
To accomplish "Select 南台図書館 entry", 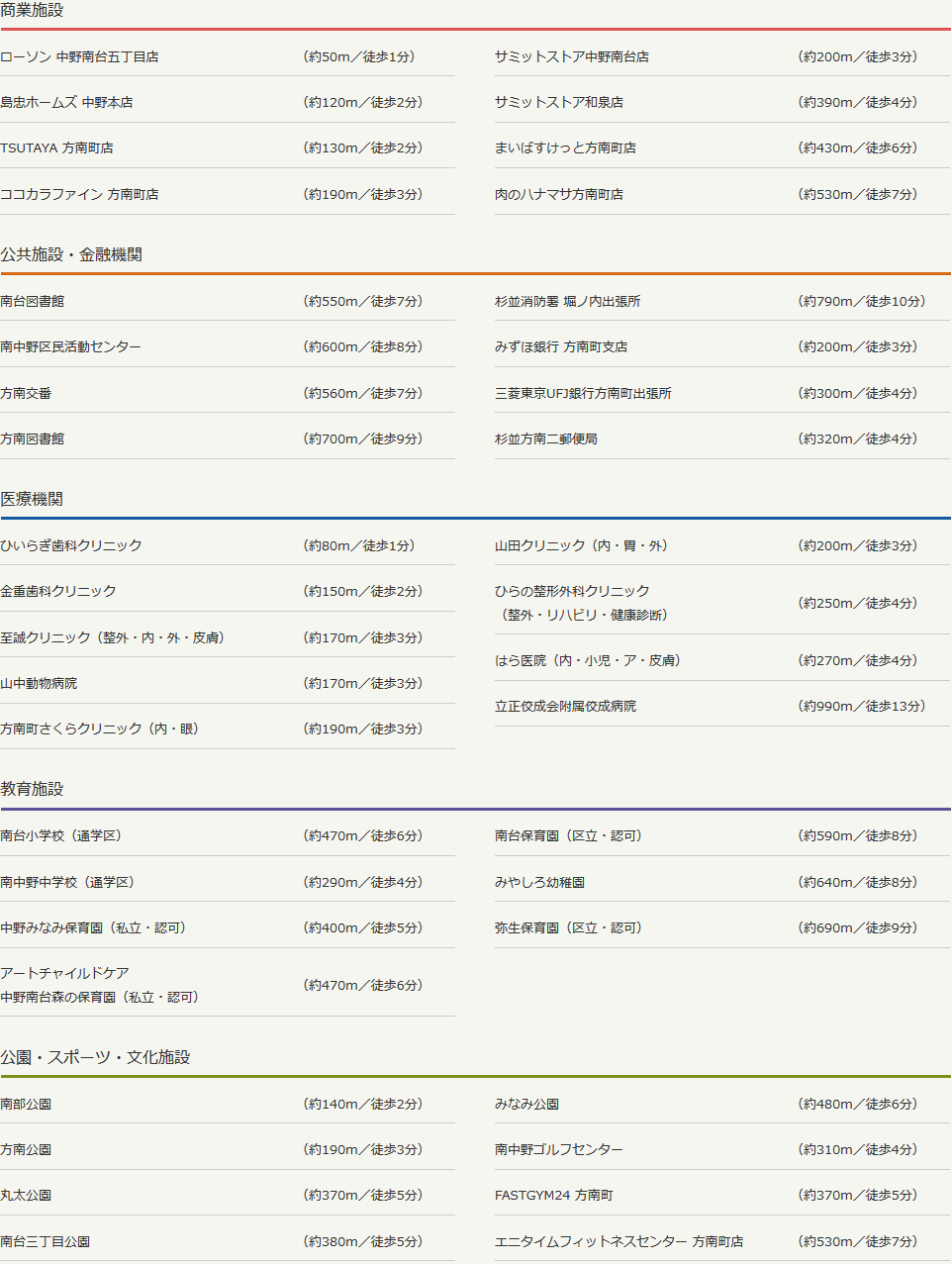I will click(x=32, y=301).
